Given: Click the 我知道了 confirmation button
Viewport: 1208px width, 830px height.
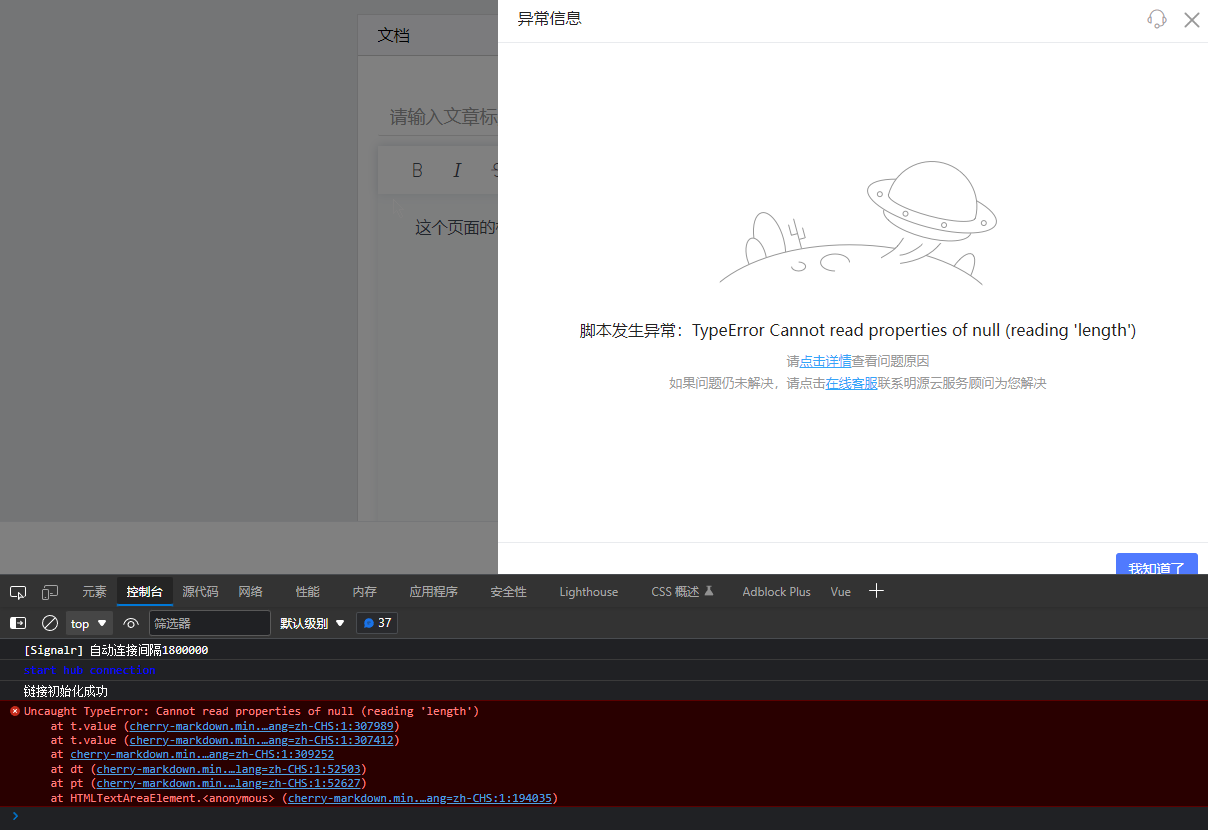Looking at the screenshot, I should pos(1156,567).
